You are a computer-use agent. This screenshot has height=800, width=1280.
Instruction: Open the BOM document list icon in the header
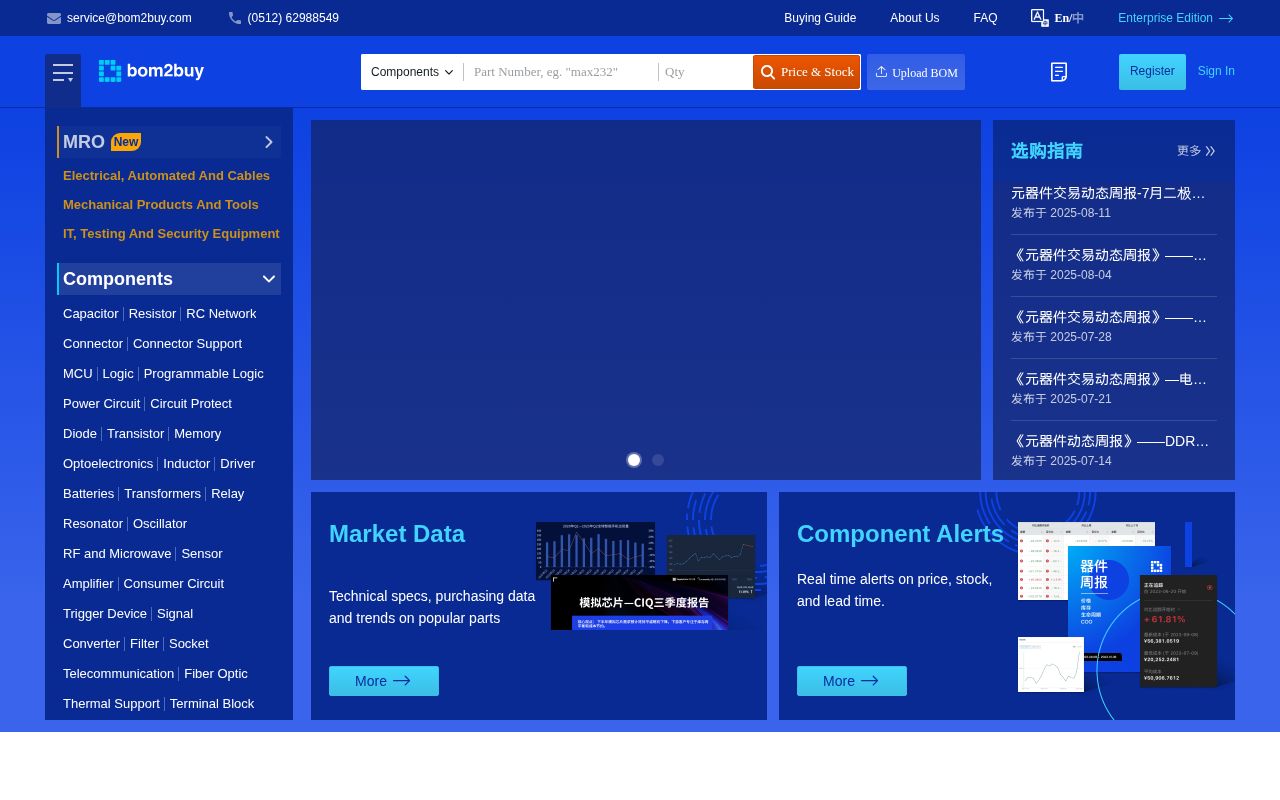pos(1059,72)
